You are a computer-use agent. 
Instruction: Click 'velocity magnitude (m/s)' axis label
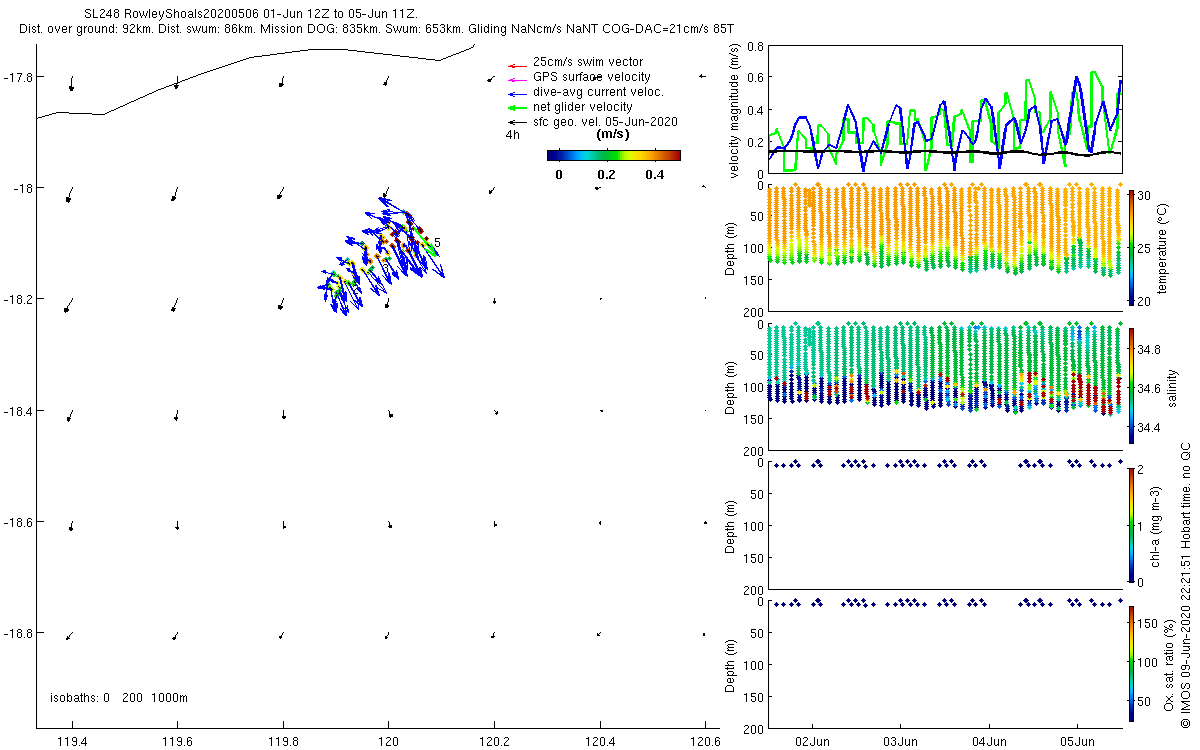pyautogui.click(x=735, y=110)
